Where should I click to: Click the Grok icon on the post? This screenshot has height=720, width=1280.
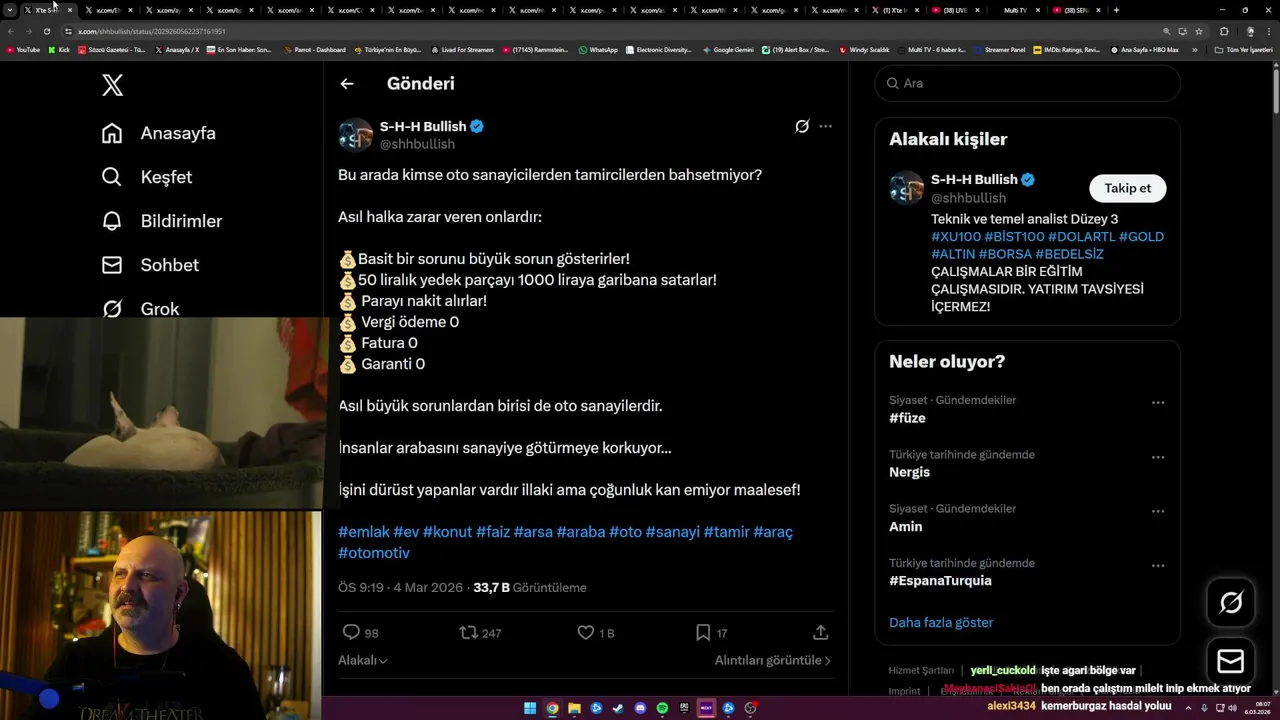click(x=802, y=126)
